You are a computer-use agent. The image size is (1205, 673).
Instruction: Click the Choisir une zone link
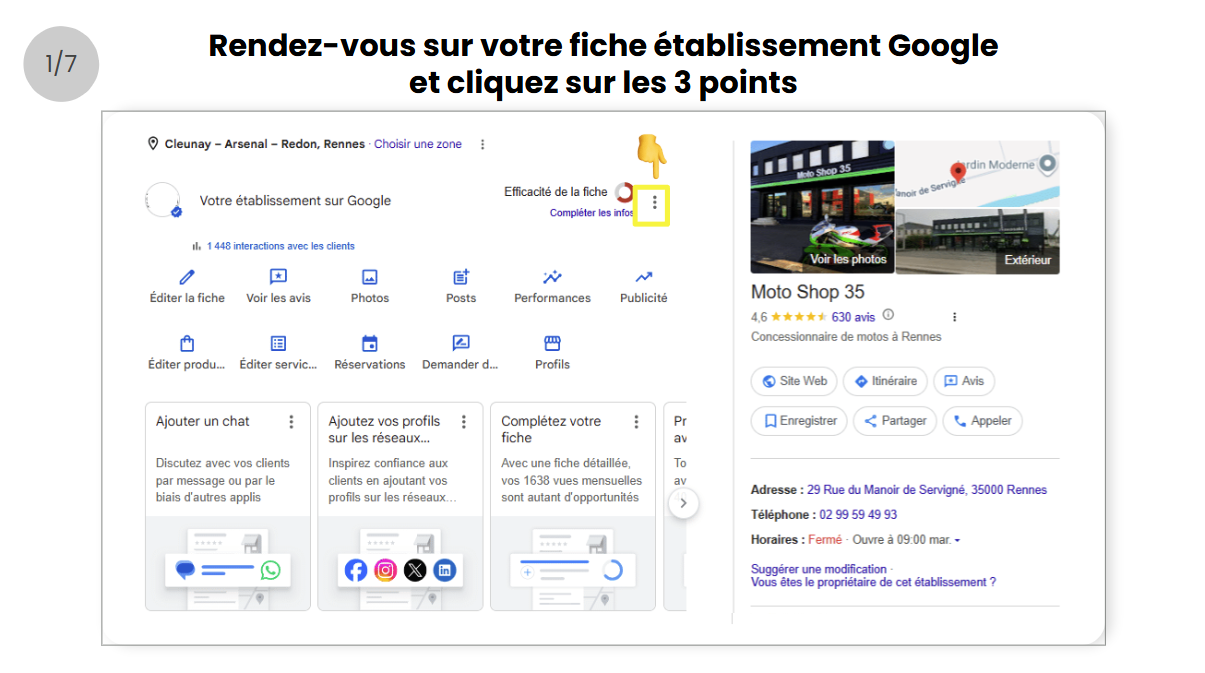(x=418, y=144)
